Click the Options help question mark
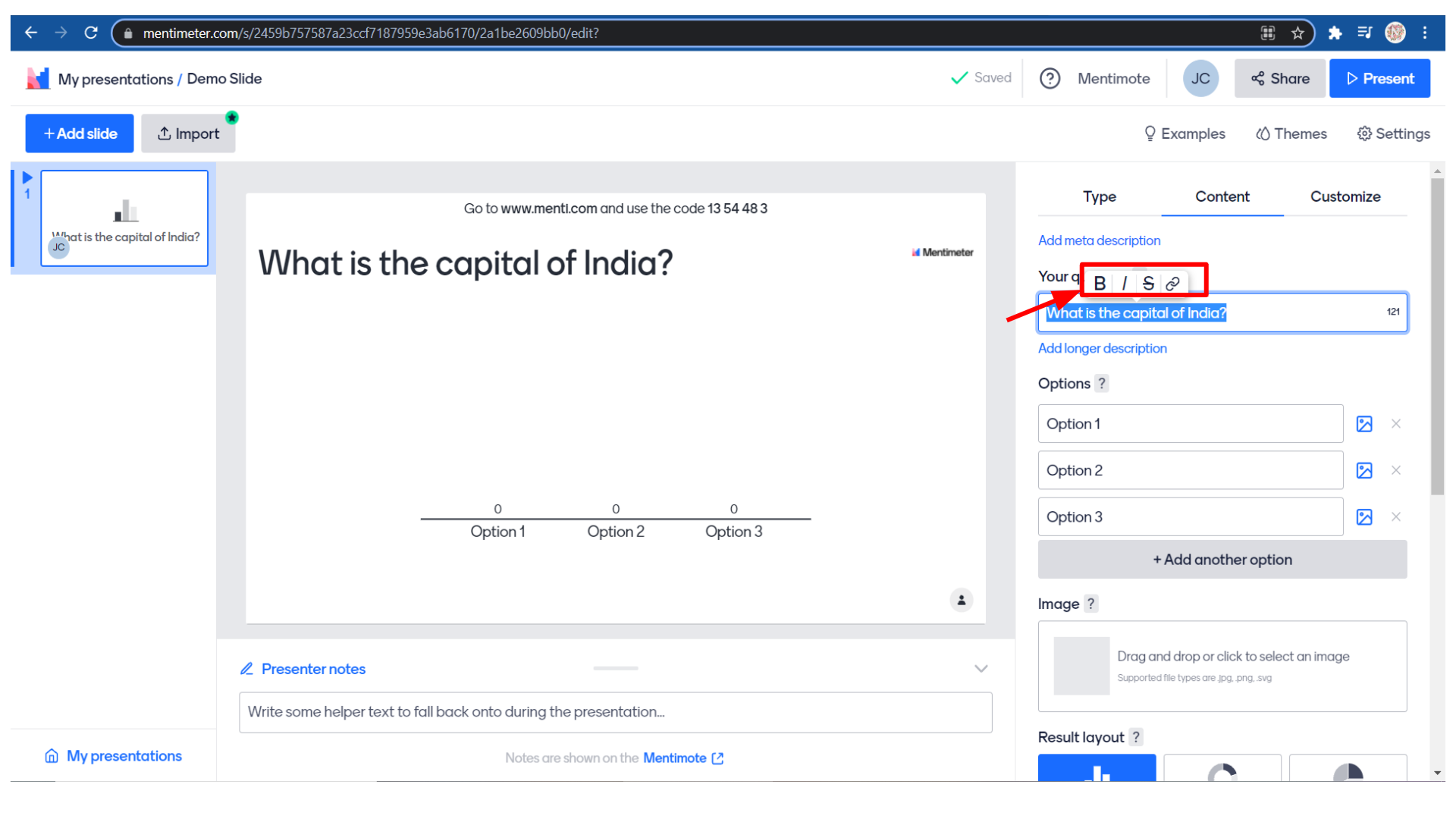Image resolution: width=1456 pixels, height=819 pixels. 1102,384
